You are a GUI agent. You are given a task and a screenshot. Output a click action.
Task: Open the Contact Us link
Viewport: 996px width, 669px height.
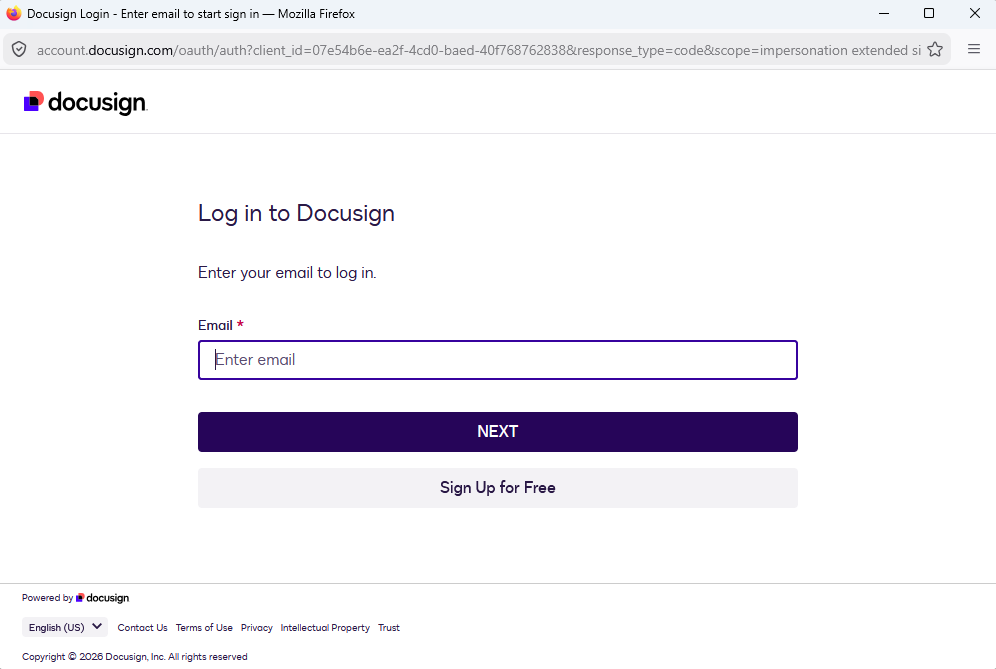coord(142,628)
